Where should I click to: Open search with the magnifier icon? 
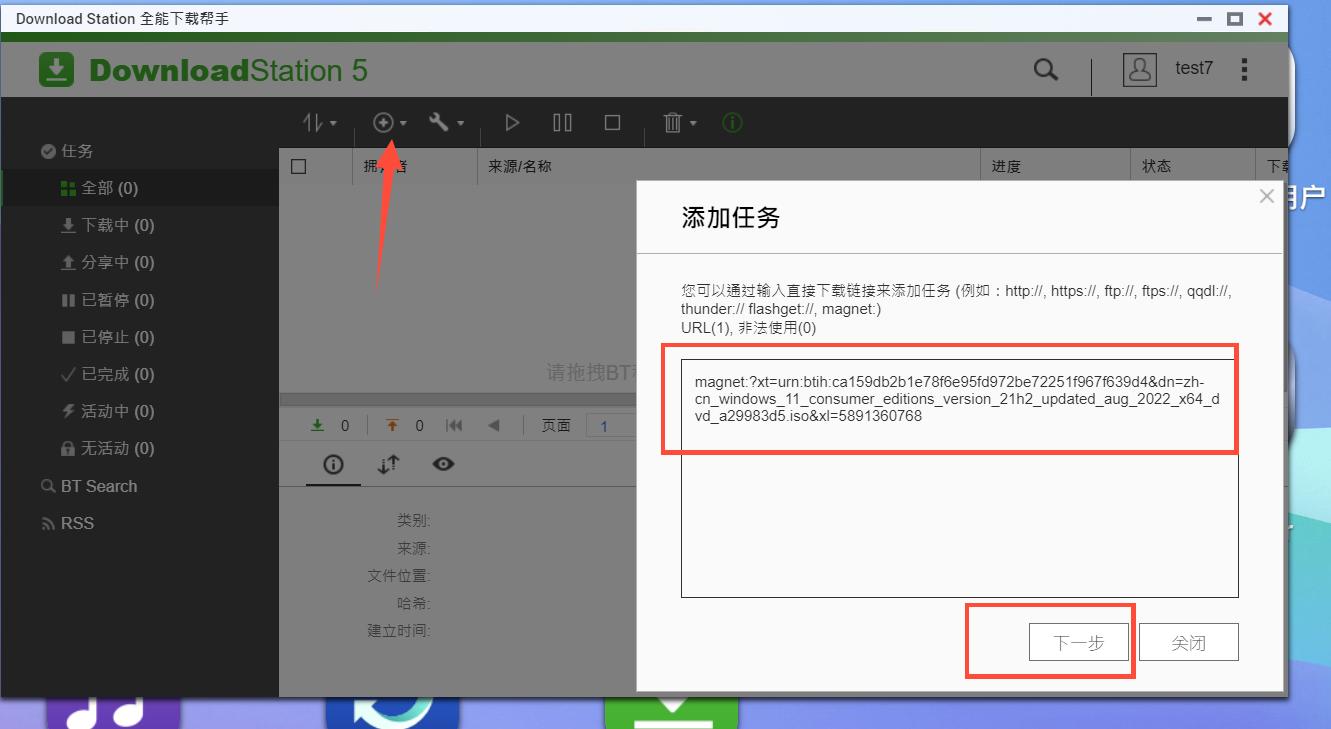pyautogui.click(x=1046, y=69)
